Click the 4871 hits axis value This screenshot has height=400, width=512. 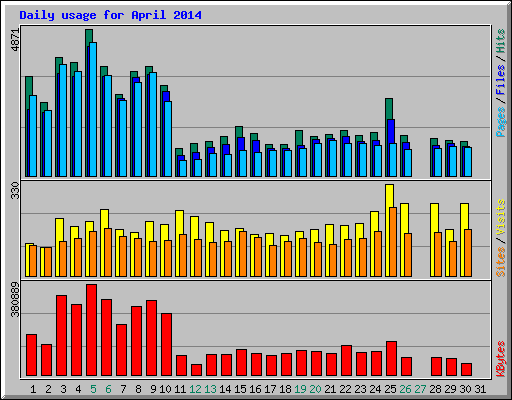point(15,40)
